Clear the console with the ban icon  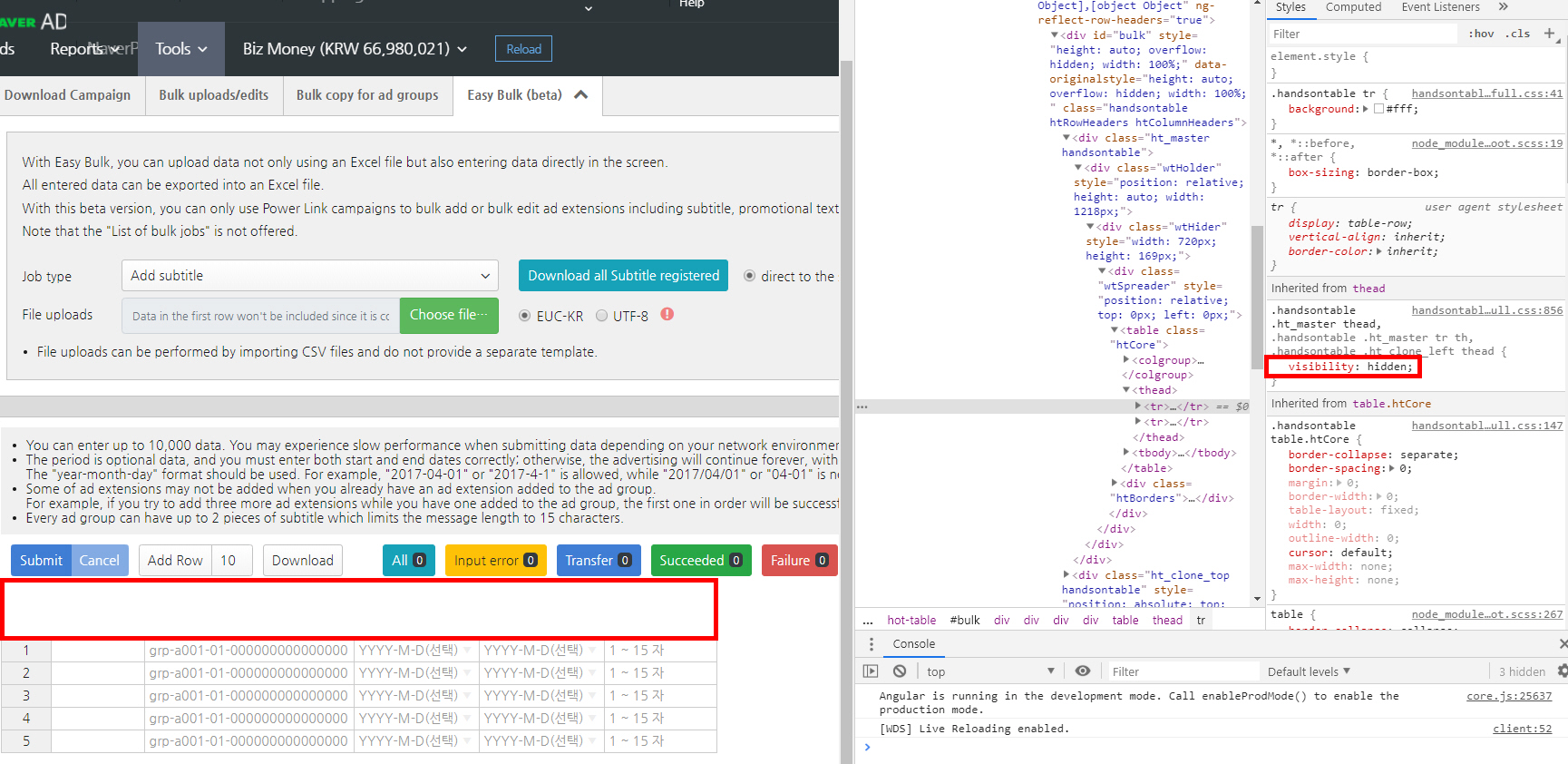[x=900, y=671]
